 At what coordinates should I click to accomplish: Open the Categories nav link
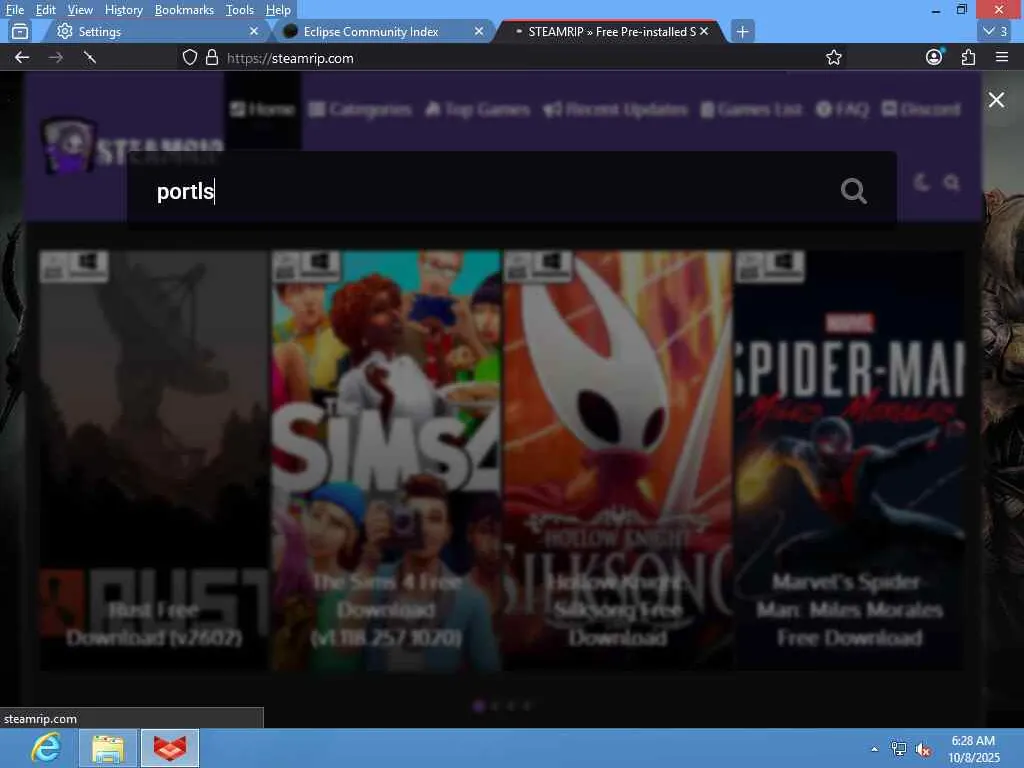tap(360, 109)
